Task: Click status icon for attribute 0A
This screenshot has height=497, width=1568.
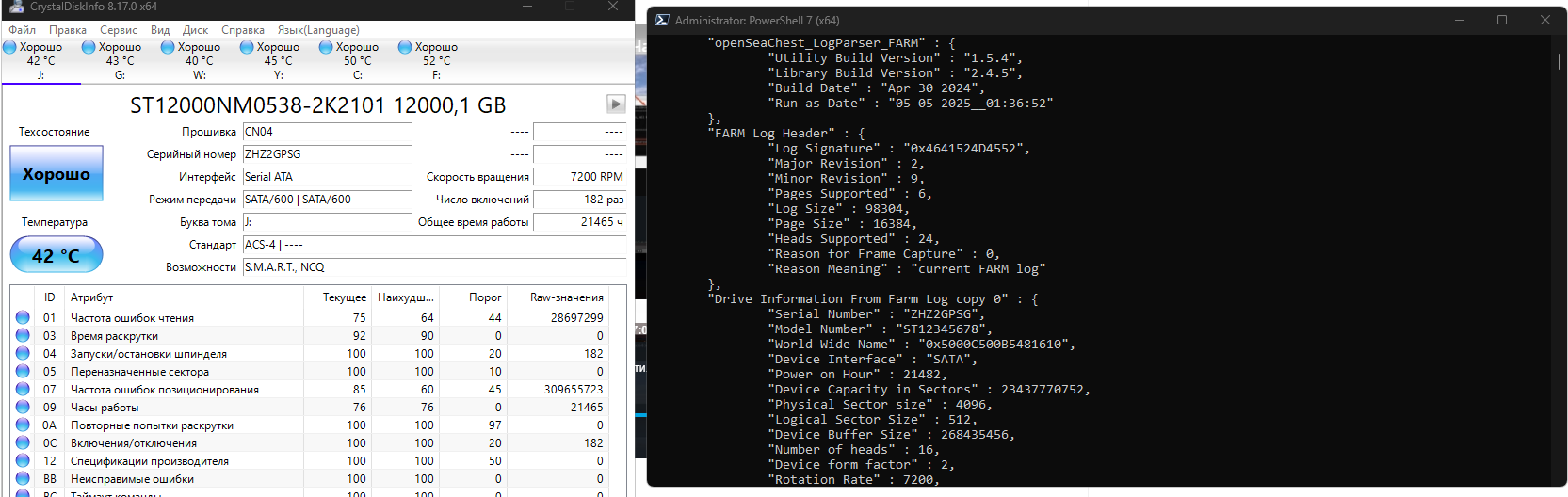Action: 23,425
